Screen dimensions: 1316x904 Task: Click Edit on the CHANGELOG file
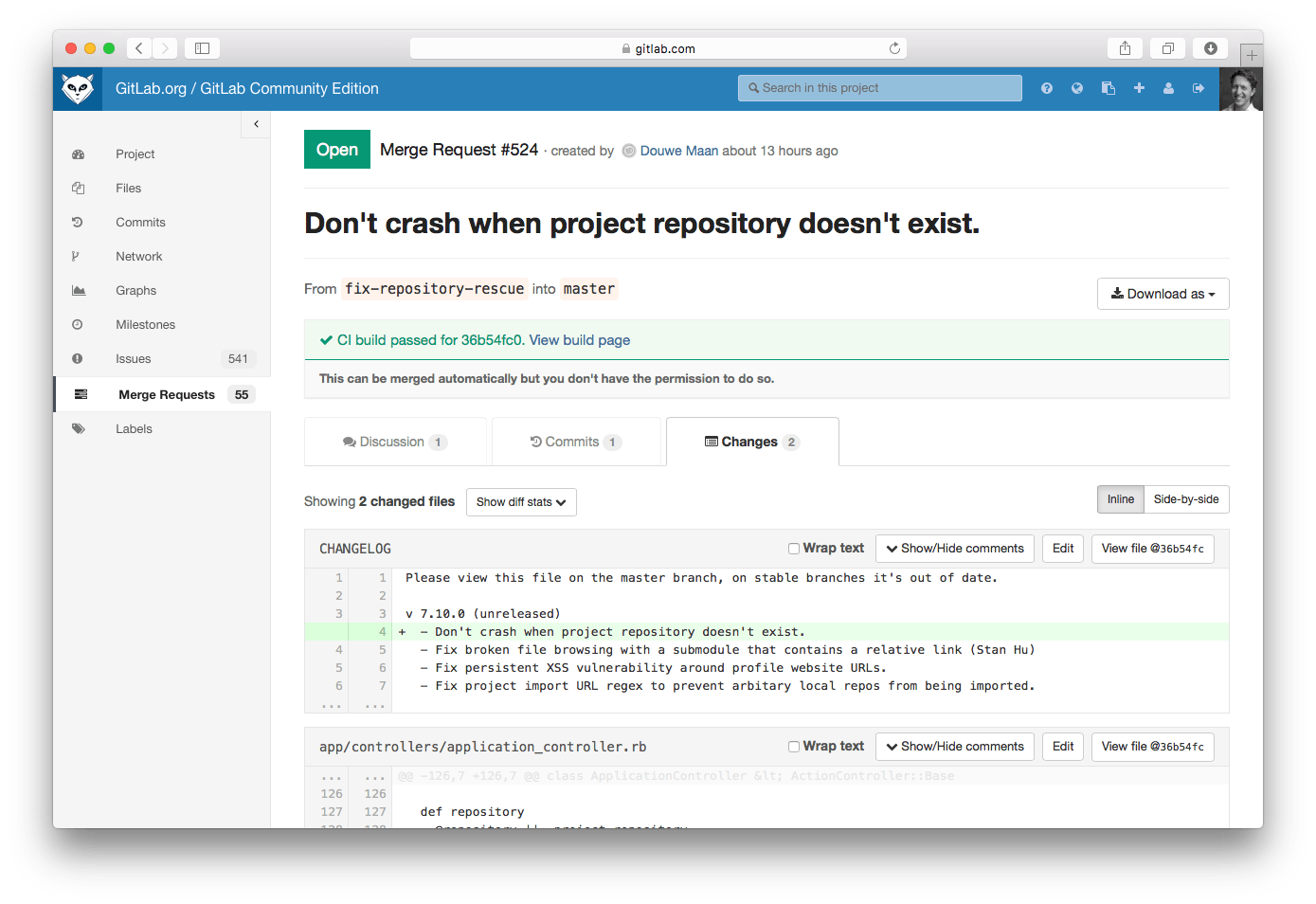1062,548
